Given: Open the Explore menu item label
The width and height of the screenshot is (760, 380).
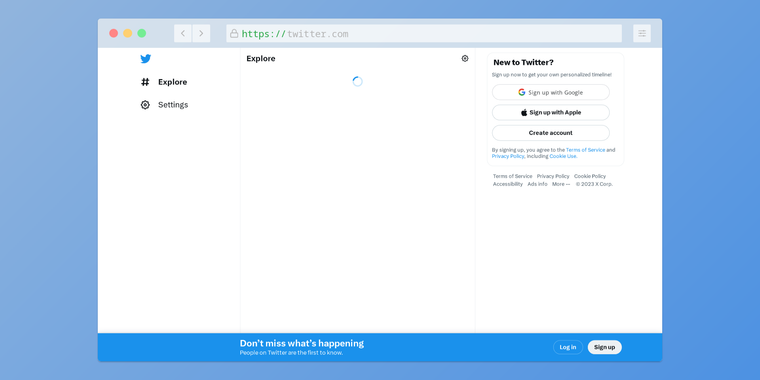Looking at the screenshot, I should pyautogui.click(x=173, y=82).
